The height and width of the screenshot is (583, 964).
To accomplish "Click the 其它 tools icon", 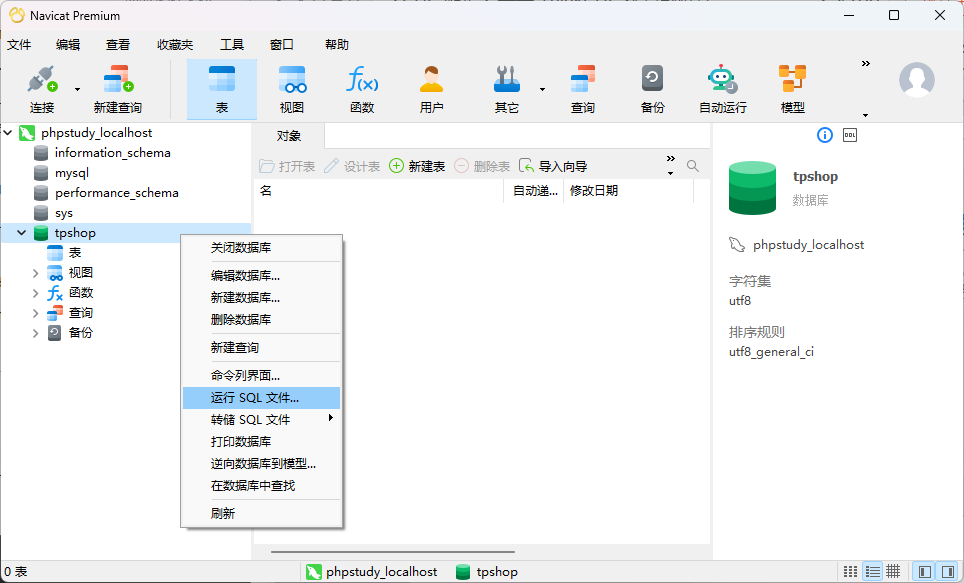I will point(507,89).
